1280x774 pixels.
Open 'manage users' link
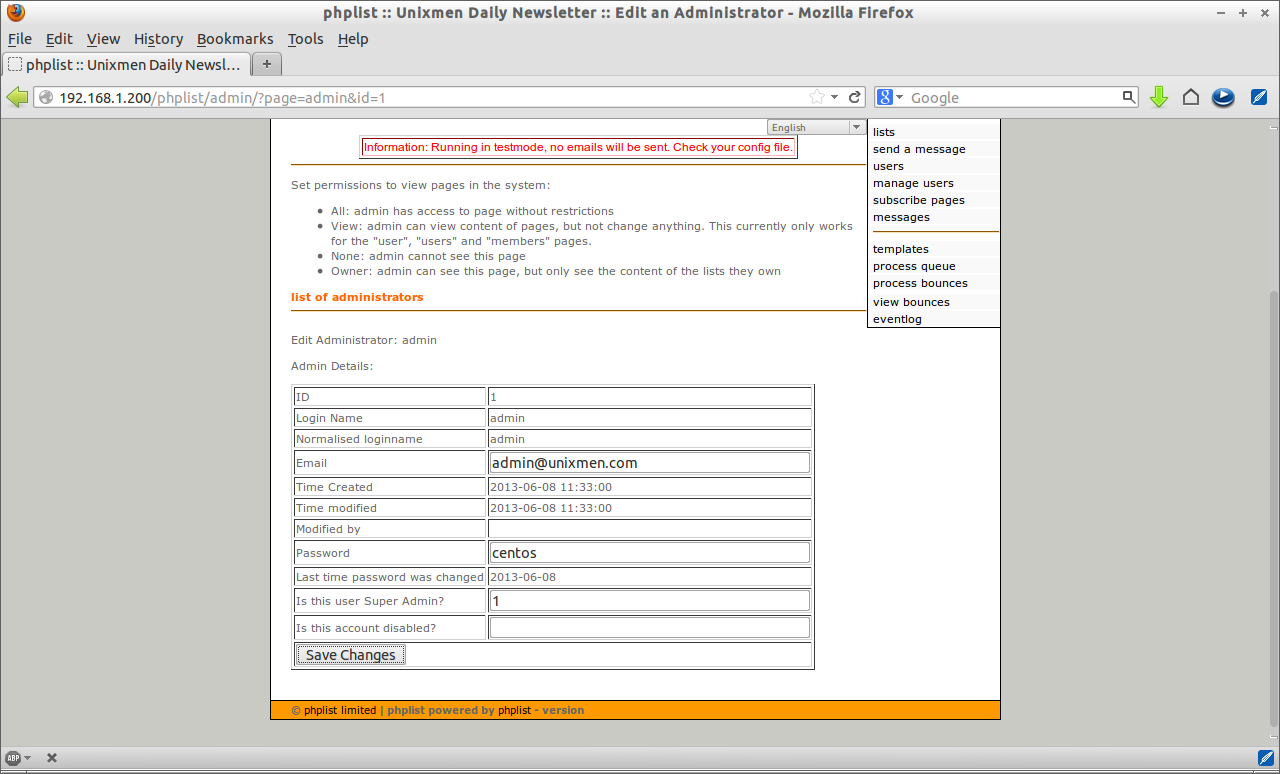pos(913,183)
